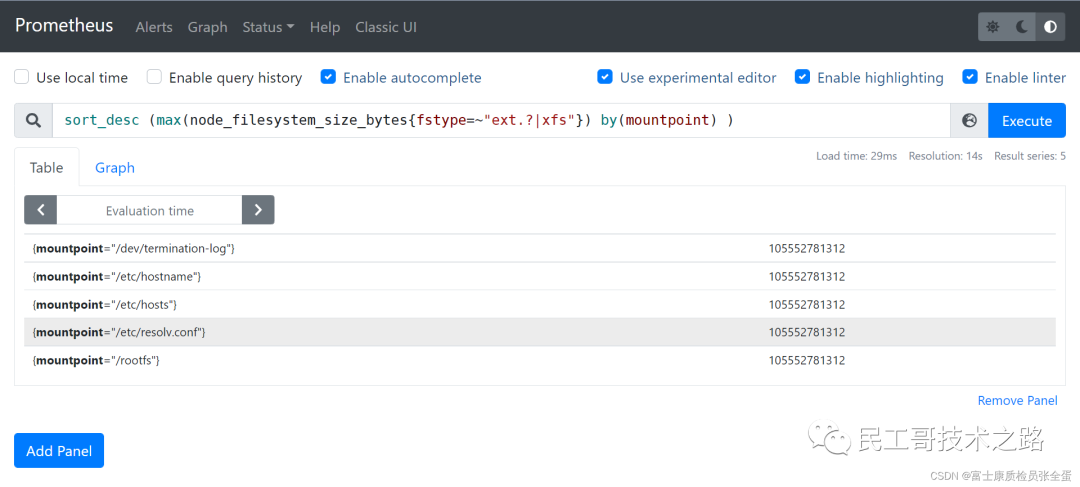Add a new panel
The height and width of the screenshot is (487, 1080).
[x=59, y=450]
